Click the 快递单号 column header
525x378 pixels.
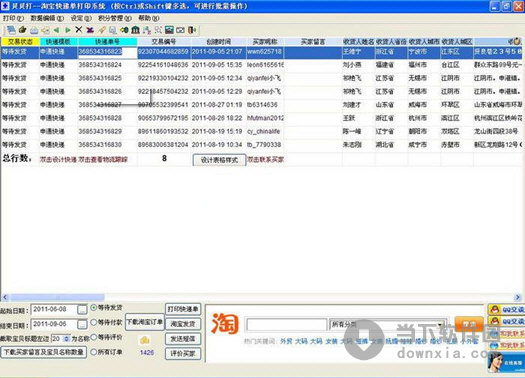(x=107, y=42)
